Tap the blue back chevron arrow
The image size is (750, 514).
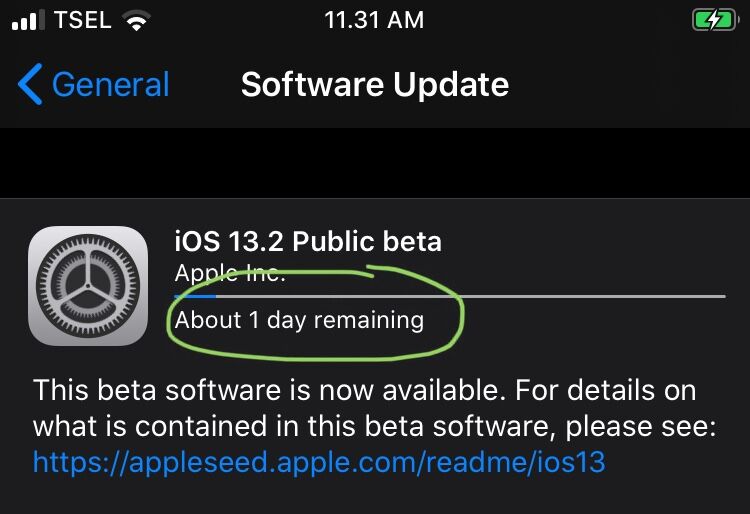pyautogui.click(x=30, y=84)
